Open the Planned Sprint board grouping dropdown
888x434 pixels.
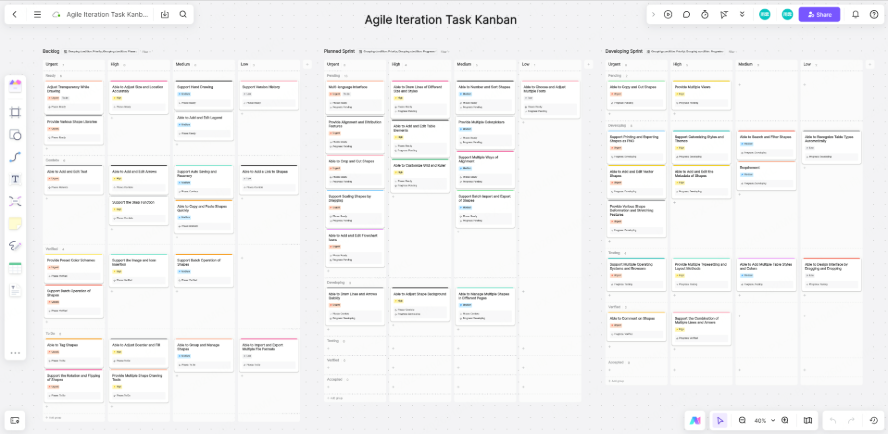(397, 51)
